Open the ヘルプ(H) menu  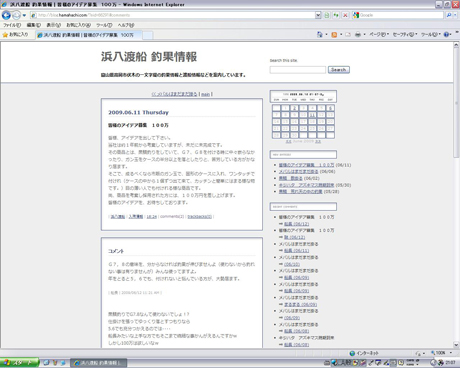pos(126,25)
